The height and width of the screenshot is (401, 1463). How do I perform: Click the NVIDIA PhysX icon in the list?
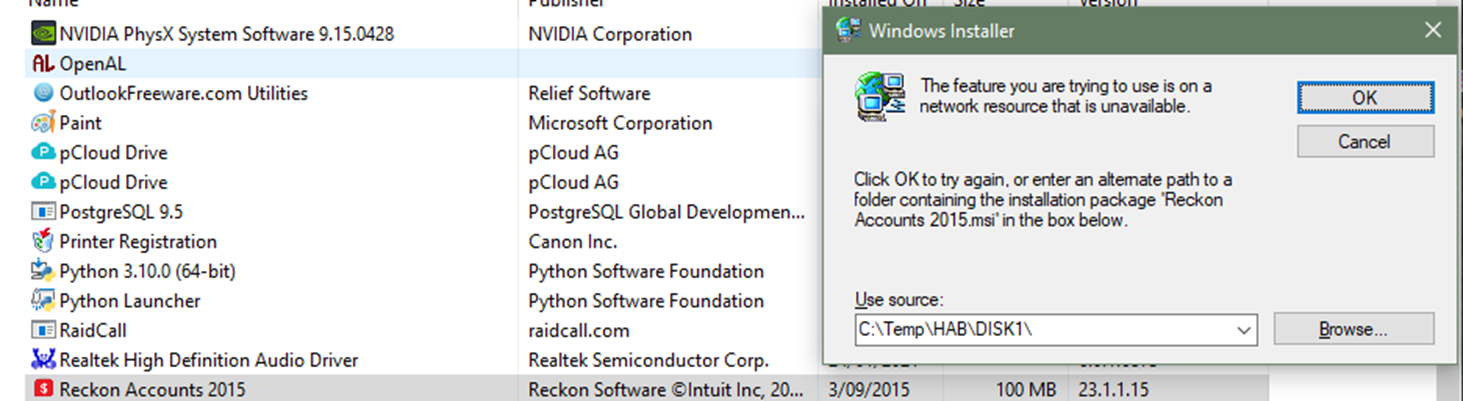click(x=43, y=34)
